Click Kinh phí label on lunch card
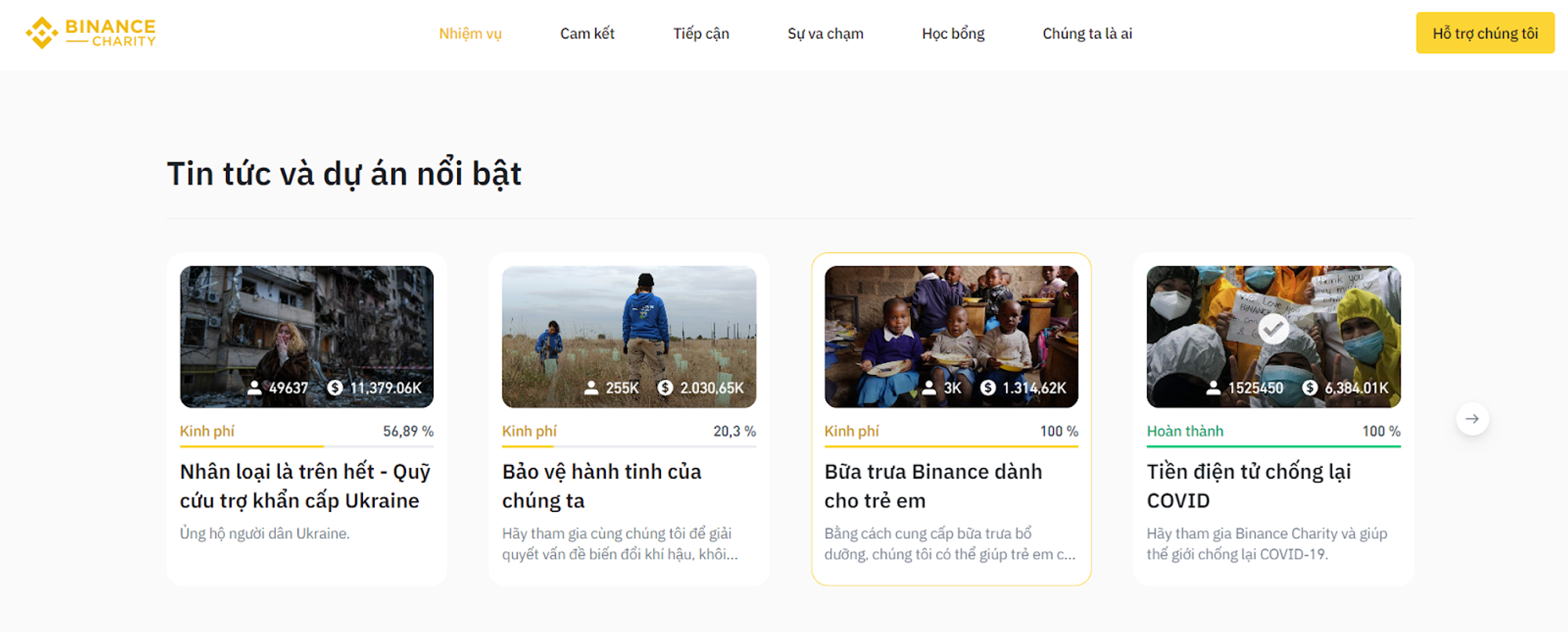Viewport: 1568px width, 632px height. pyautogui.click(x=851, y=431)
